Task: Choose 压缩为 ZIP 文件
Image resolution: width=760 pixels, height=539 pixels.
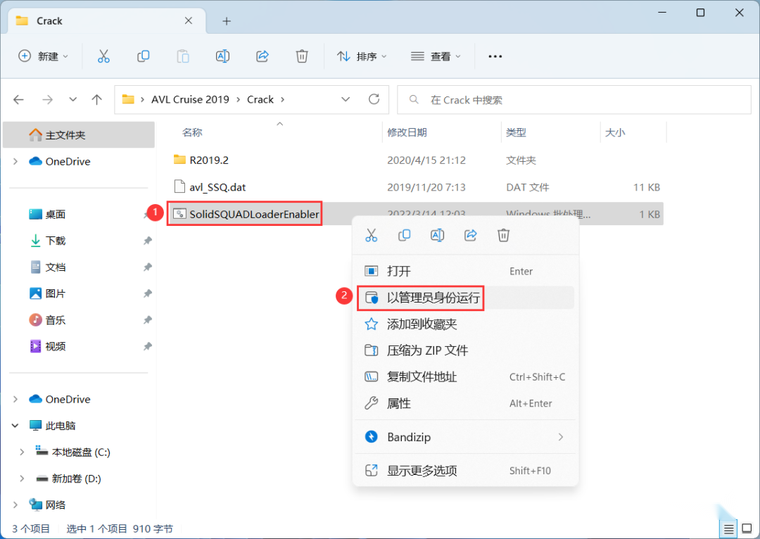Action: pos(466,350)
